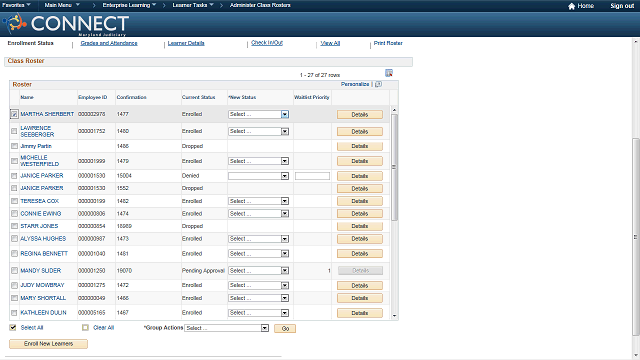Check the box for LAWRENCE SEEBERGER
The height and width of the screenshot is (360, 640).
[14, 131]
